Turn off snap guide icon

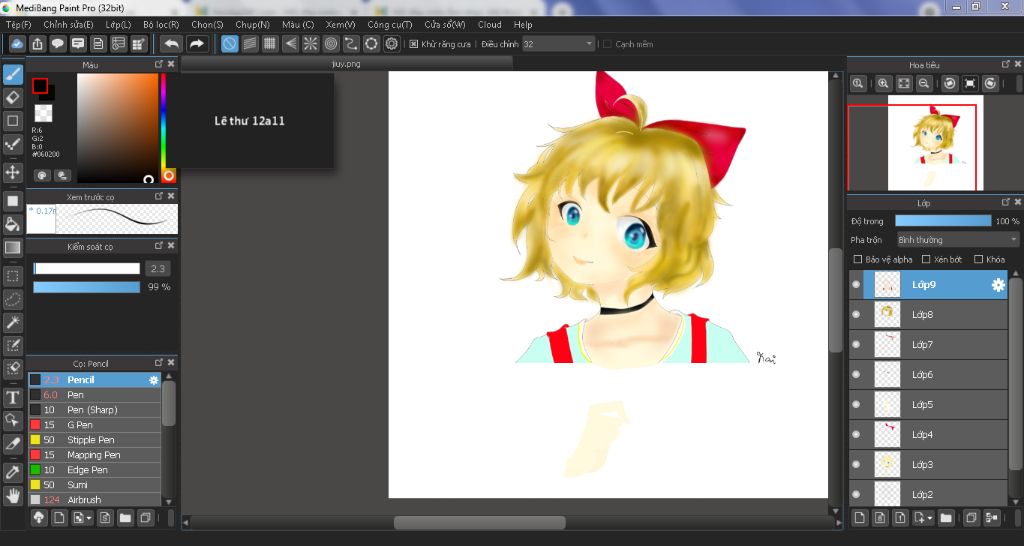pos(229,44)
